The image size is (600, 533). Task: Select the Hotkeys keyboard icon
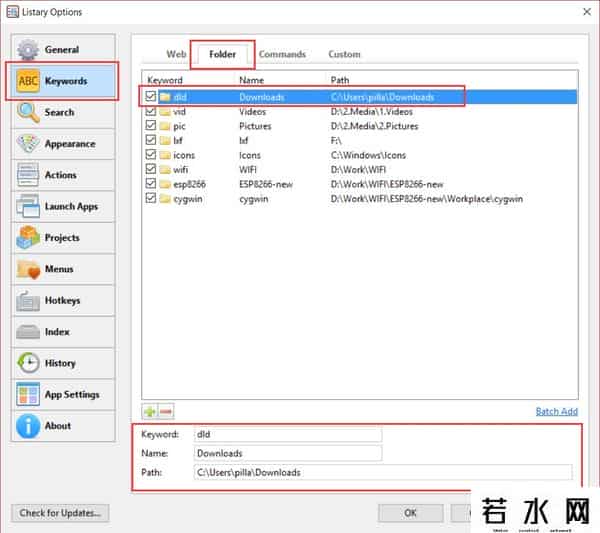tap(28, 301)
